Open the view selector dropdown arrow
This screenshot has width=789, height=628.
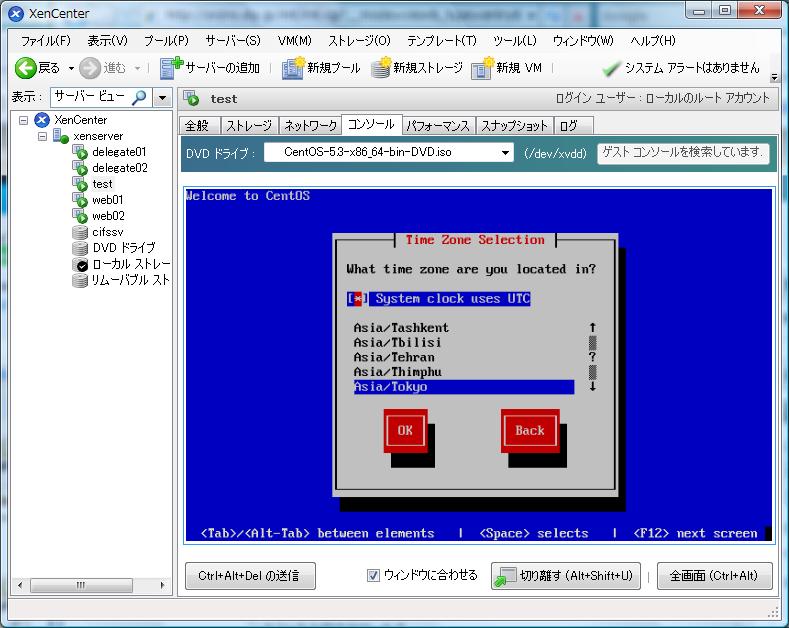pos(162,97)
